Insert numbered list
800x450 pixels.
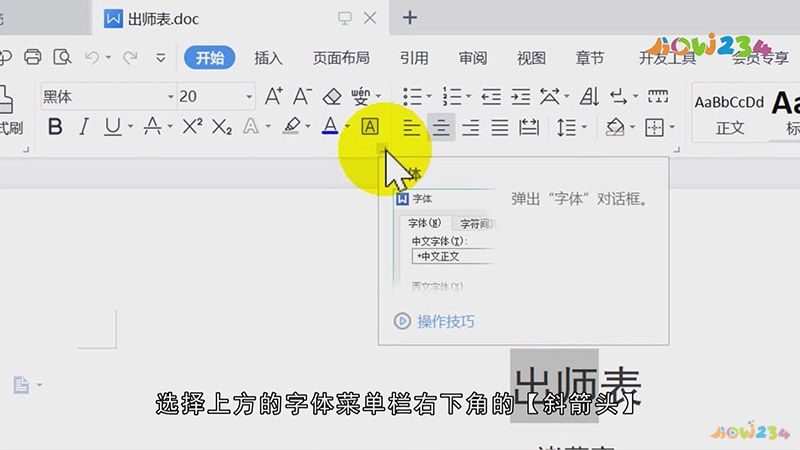click(452, 96)
